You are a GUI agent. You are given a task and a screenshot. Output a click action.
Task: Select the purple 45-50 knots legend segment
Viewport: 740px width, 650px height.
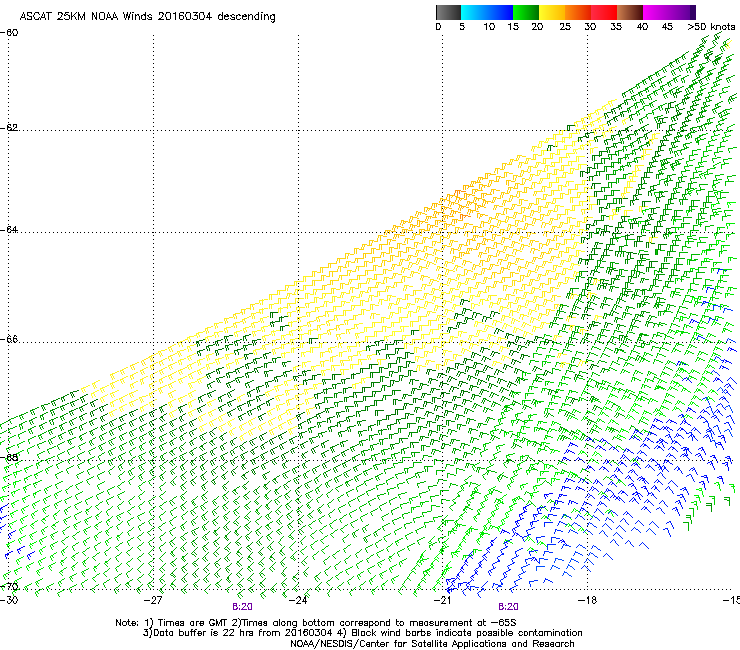click(682, 12)
